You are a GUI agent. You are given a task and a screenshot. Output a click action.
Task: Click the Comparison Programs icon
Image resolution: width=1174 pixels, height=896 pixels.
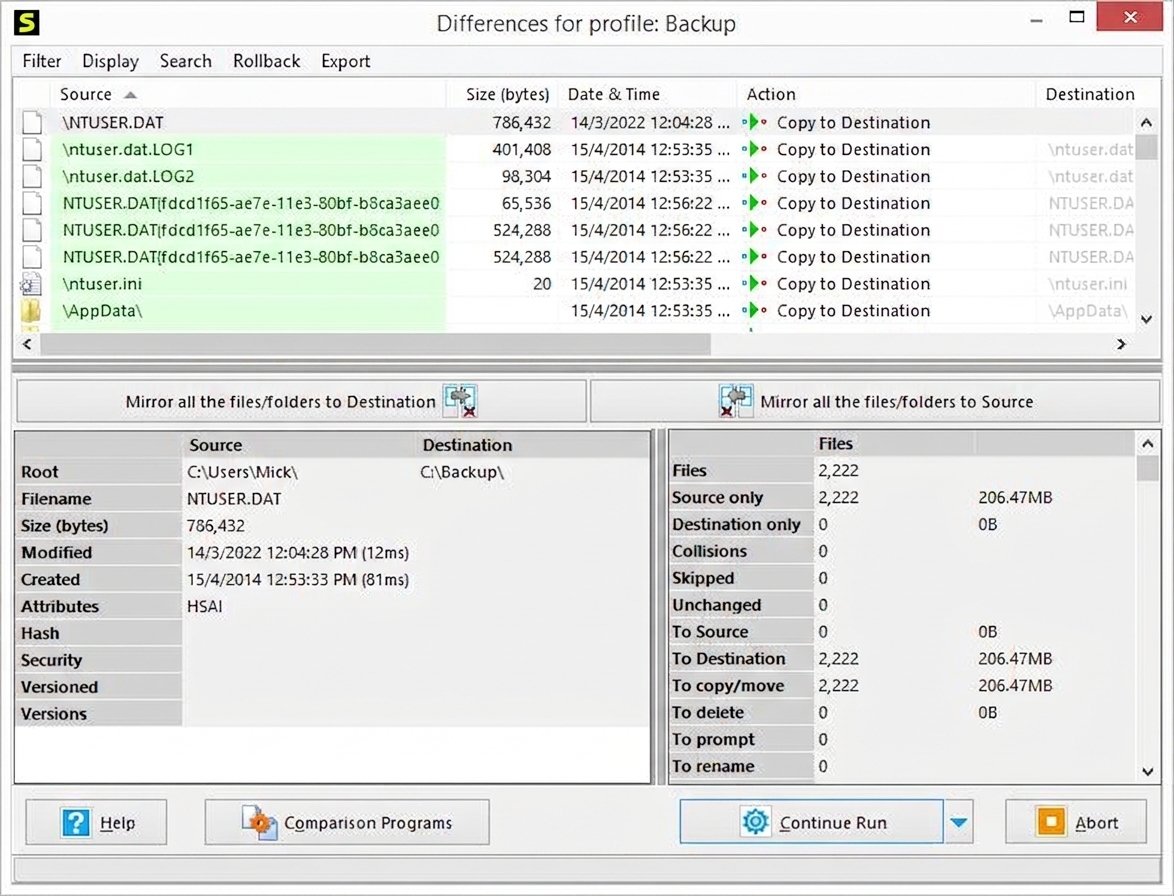[259, 823]
